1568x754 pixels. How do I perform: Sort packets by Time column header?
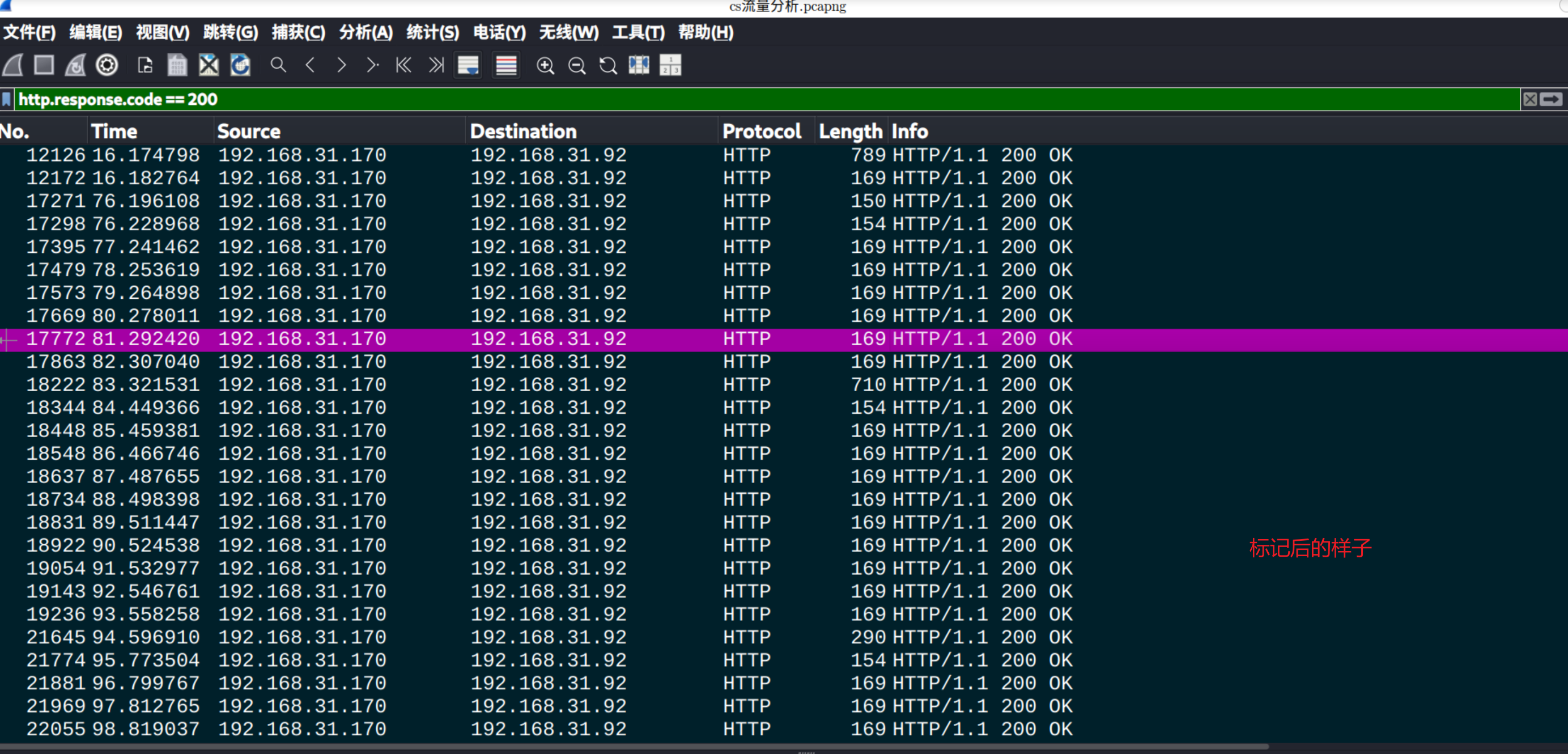point(114,132)
